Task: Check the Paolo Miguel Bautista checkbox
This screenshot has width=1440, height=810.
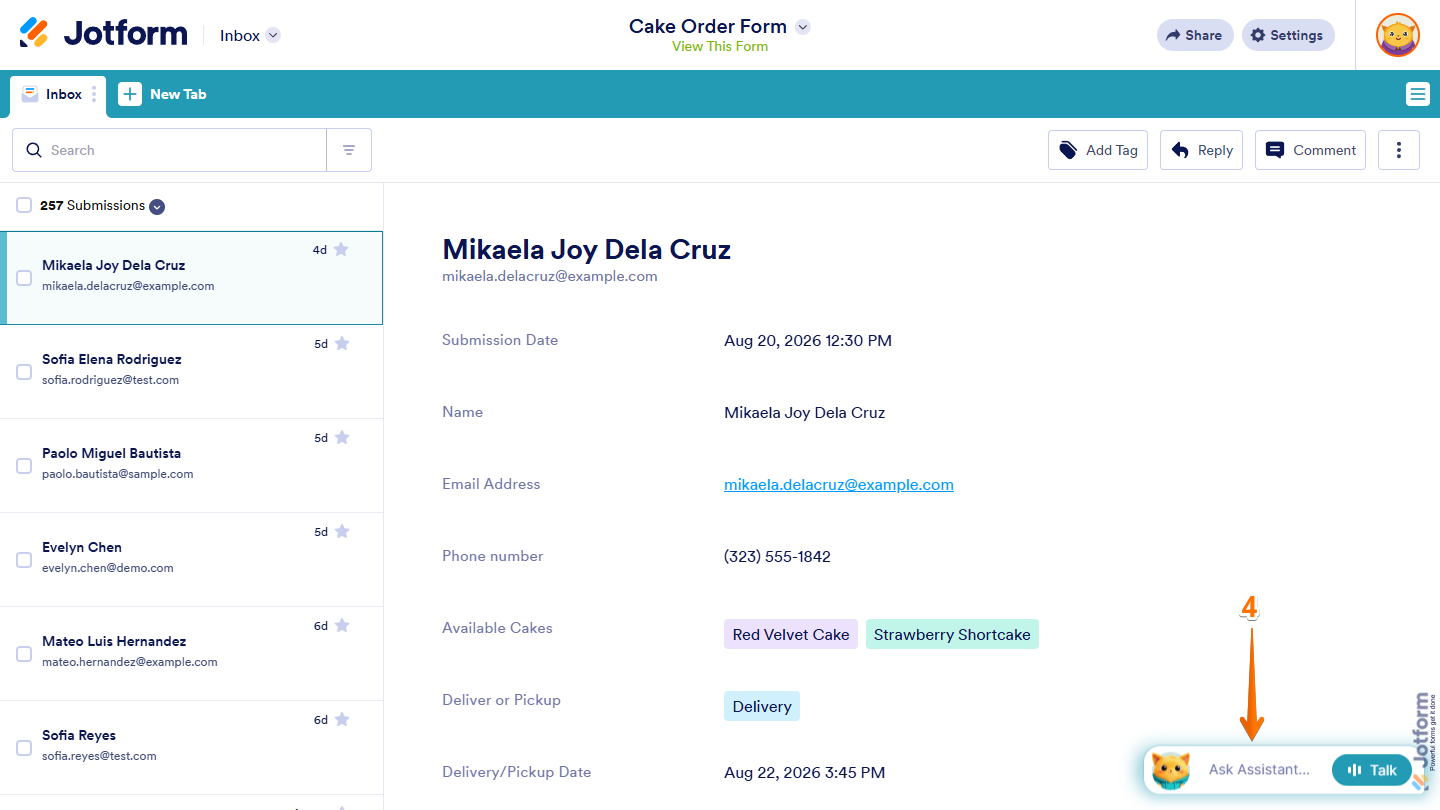Action: pos(24,466)
